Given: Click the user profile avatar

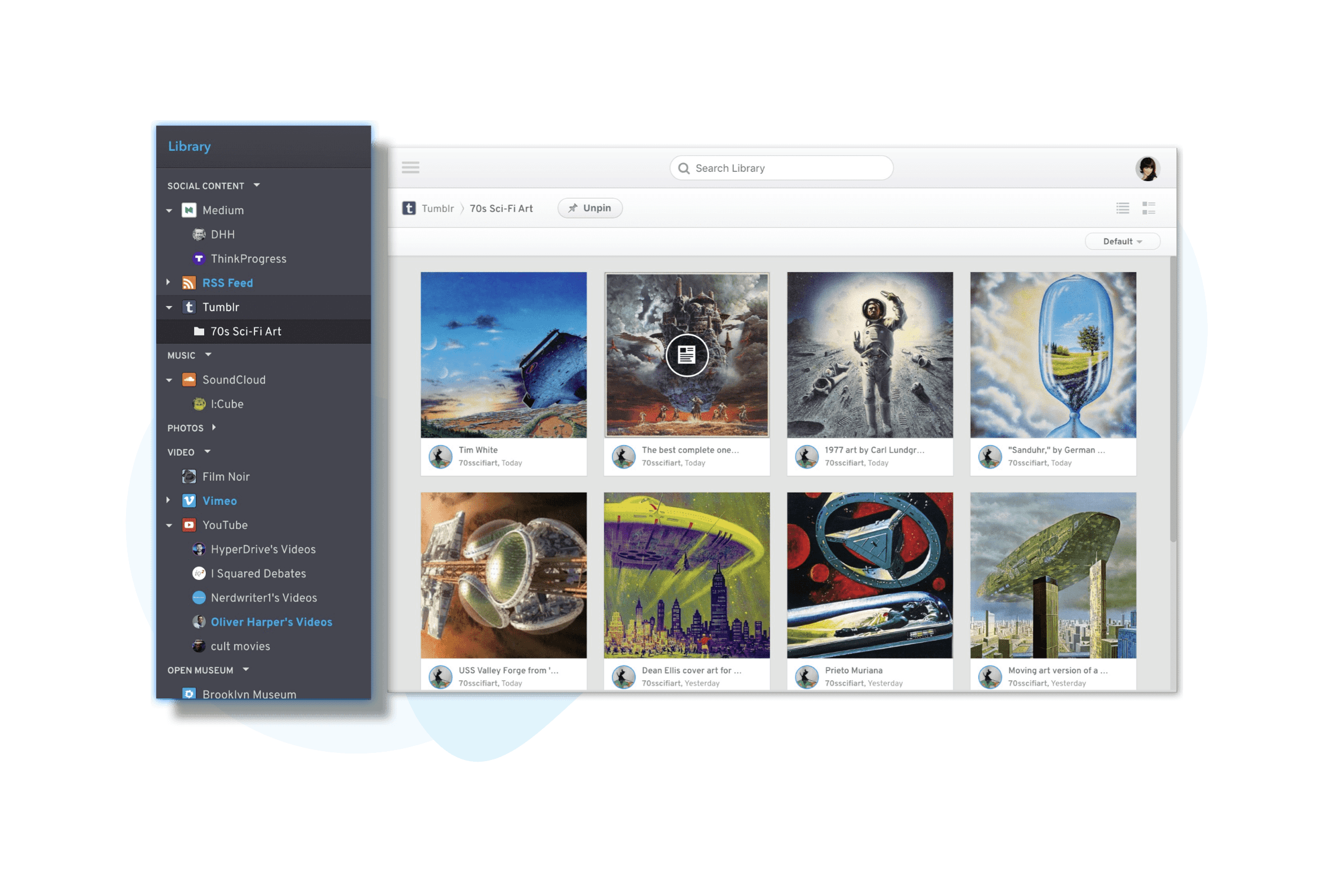Looking at the screenshot, I should [1147, 168].
